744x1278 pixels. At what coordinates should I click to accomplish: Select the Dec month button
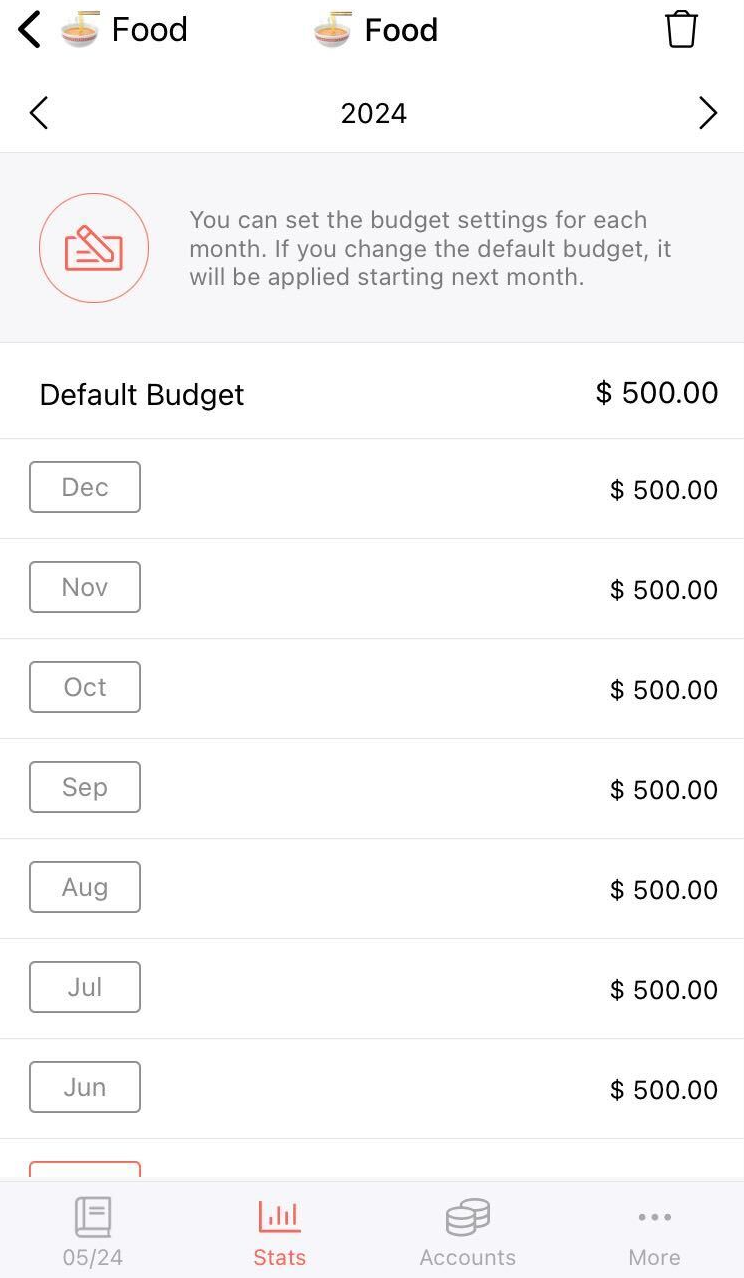[x=85, y=487]
